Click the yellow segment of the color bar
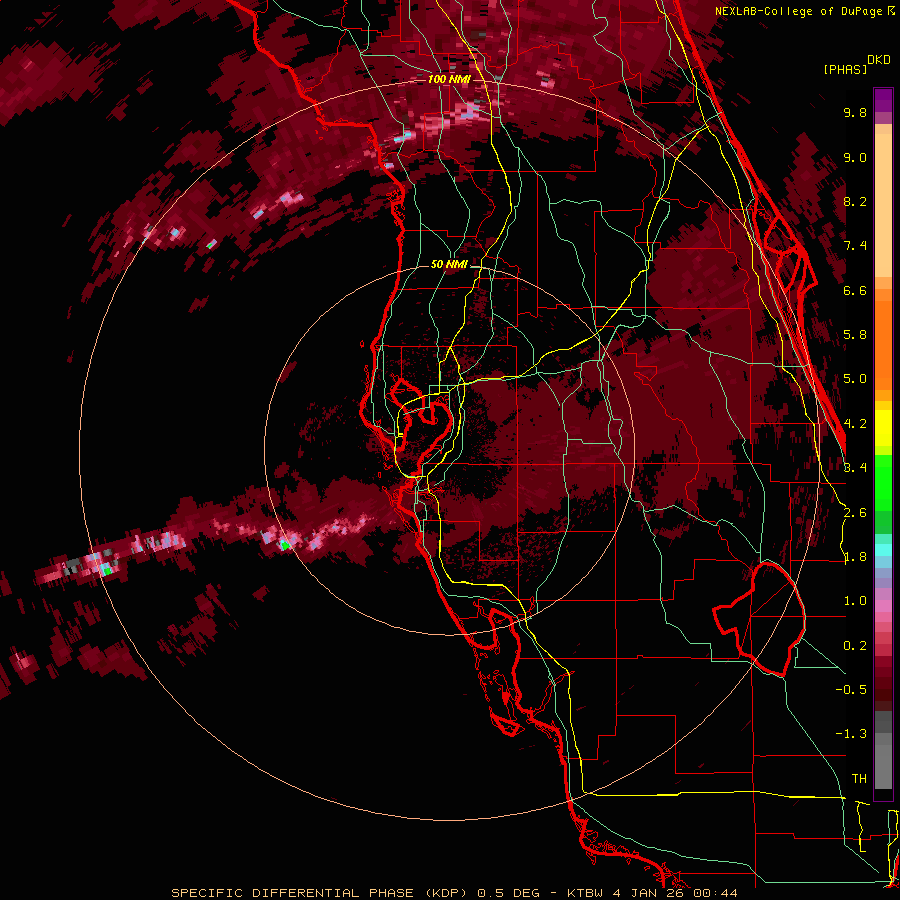The height and width of the screenshot is (900, 900). point(883,428)
